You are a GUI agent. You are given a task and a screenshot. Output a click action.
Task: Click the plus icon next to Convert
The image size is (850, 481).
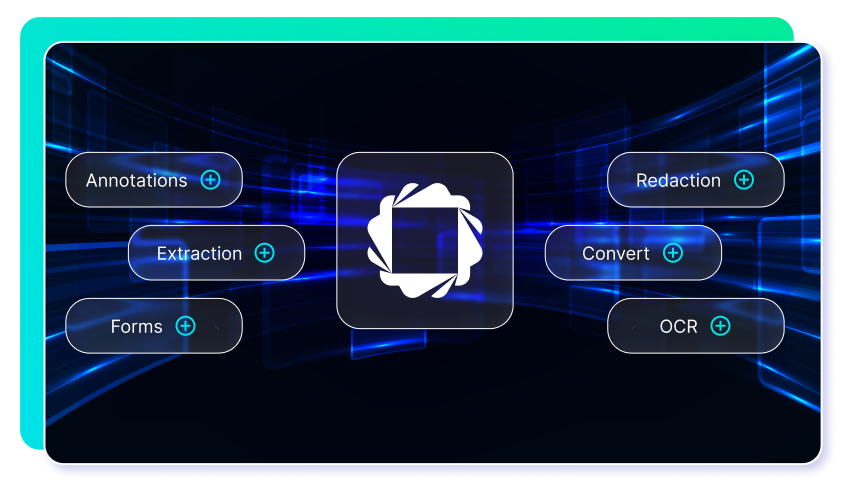(673, 253)
